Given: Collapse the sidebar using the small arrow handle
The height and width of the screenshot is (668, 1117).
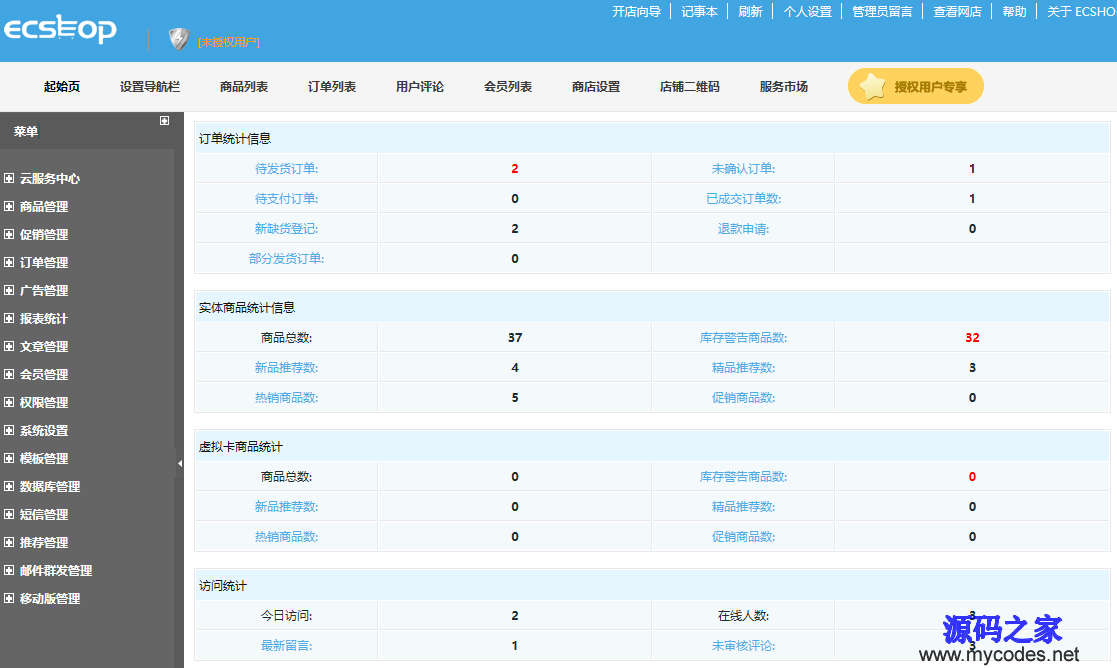Looking at the screenshot, I should (x=180, y=463).
